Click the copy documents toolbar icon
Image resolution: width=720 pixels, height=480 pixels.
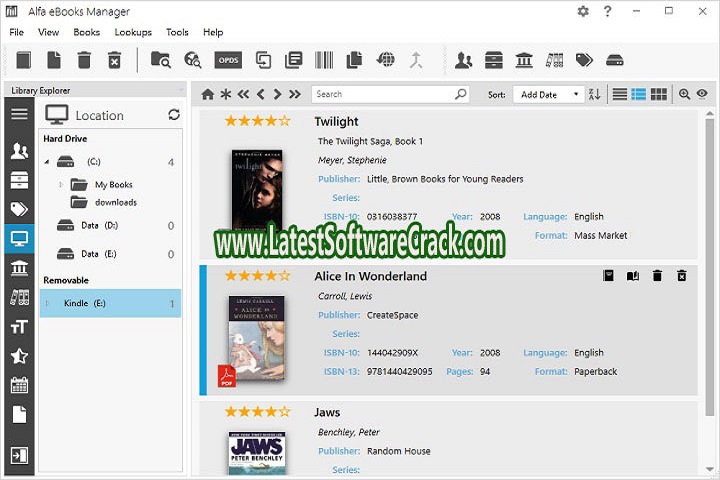pyautogui.click(x=354, y=60)
